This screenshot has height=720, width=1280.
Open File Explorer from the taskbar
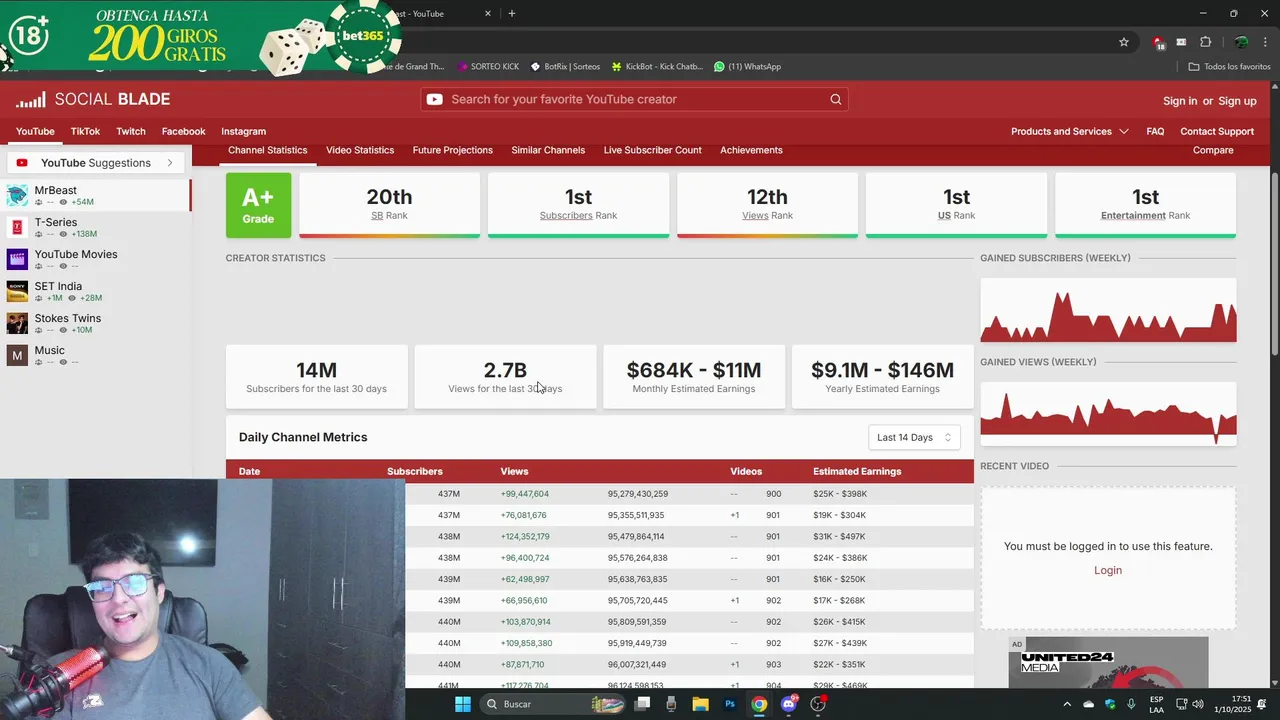point(700,704)
